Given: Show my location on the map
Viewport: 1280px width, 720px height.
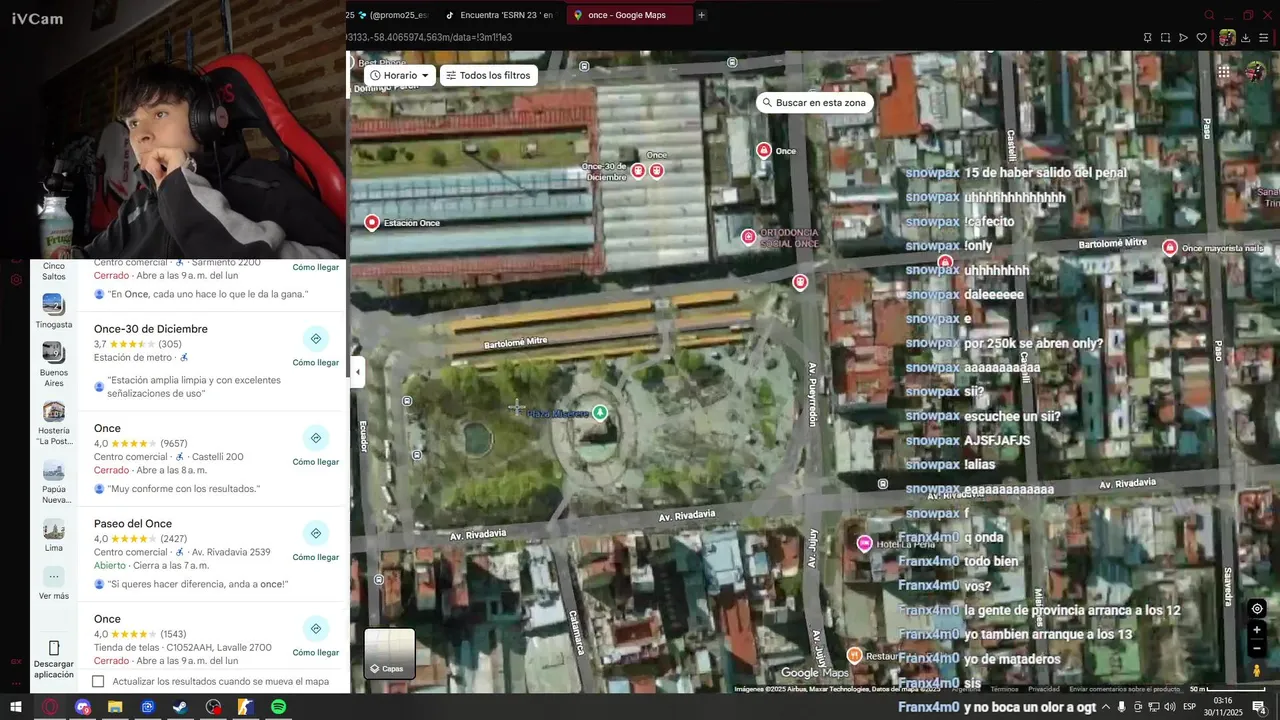Looking at the screenshot, I should coord(1257,608).
